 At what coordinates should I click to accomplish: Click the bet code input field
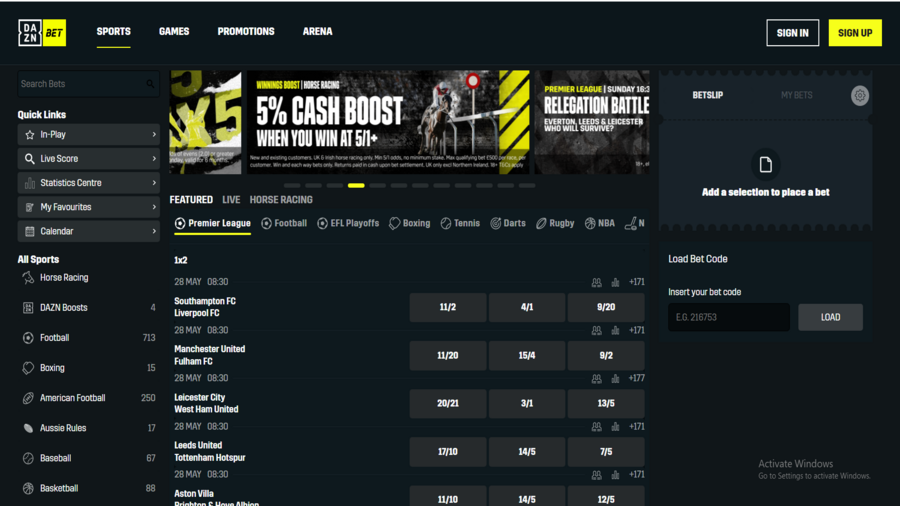728,318
